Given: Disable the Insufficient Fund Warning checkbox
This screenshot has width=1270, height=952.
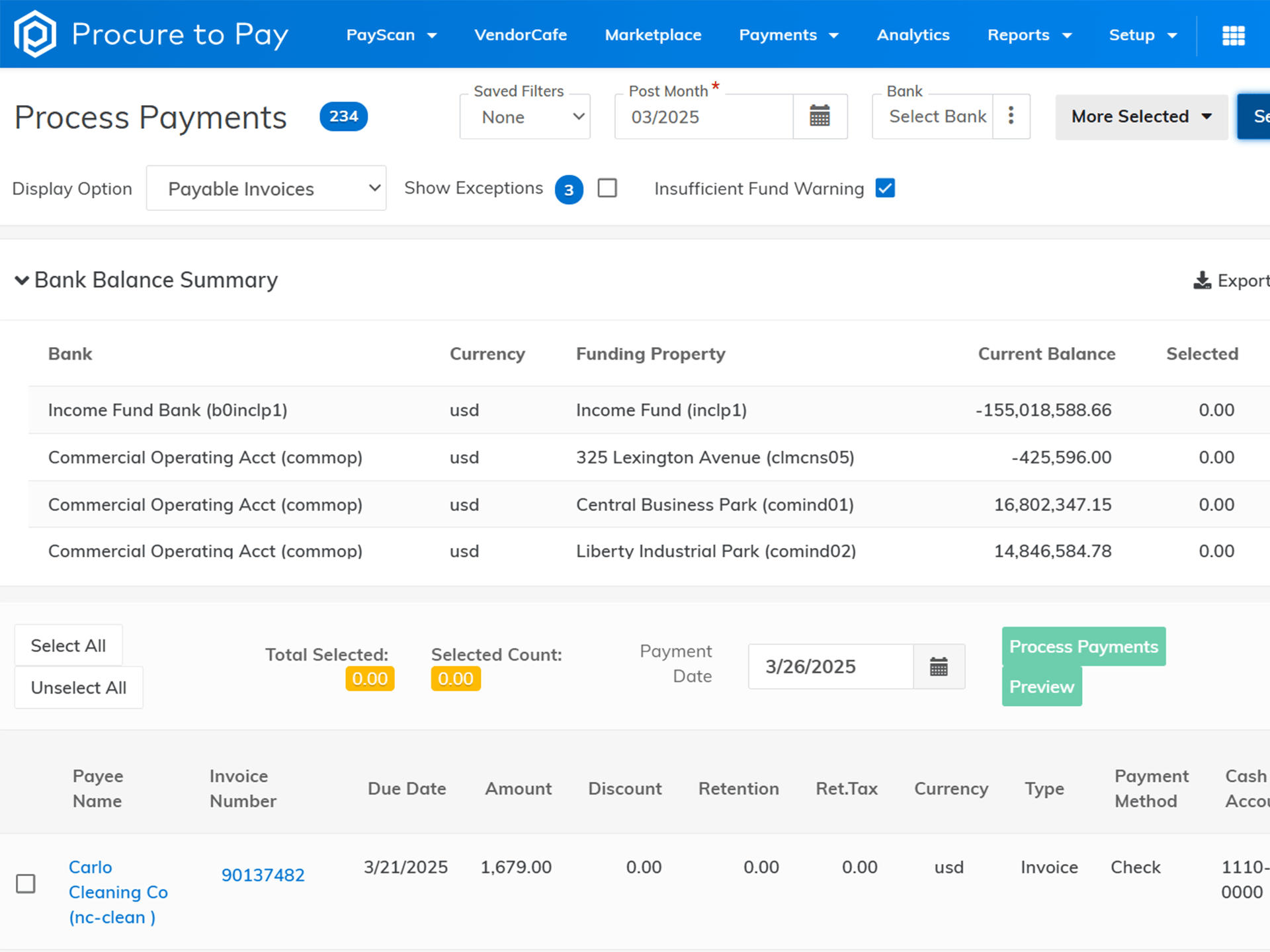Looking at the screenshot, I should [x=885, y=188].
